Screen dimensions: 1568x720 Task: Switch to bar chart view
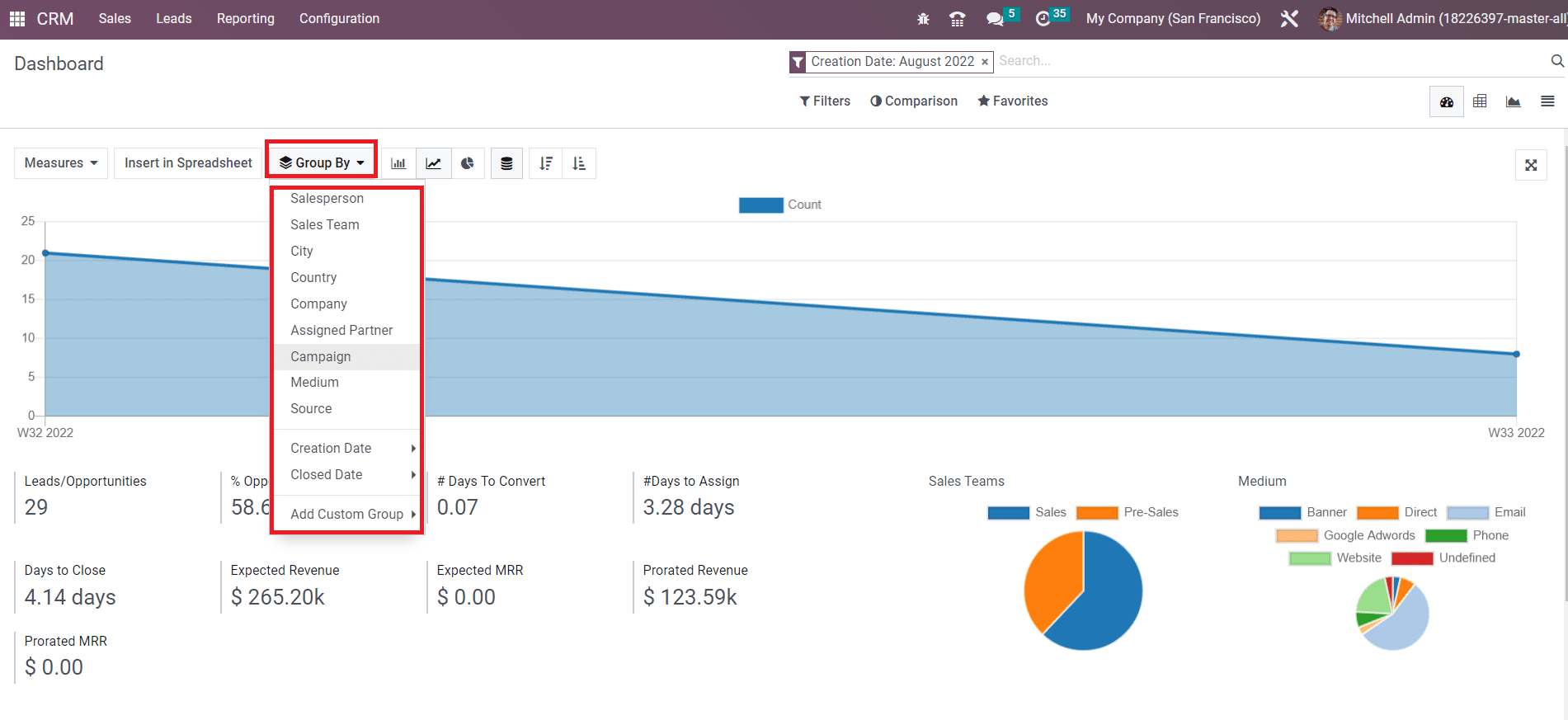coord(398,163)
